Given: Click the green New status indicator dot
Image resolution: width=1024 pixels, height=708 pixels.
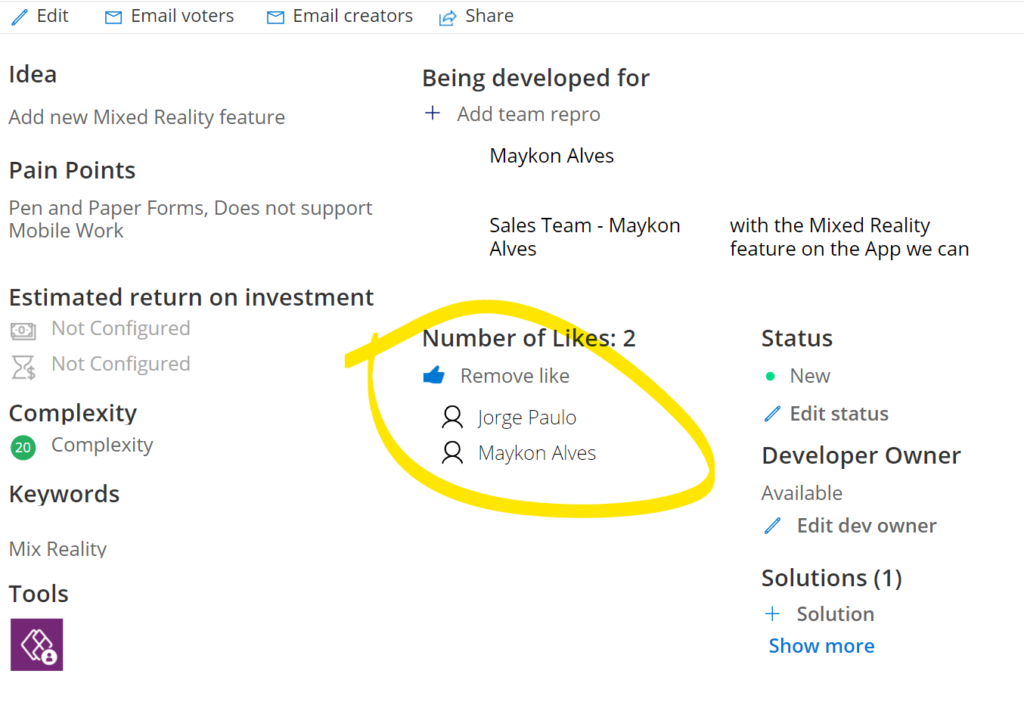Looking at the screenshot, I should click(x=770, y=377).
